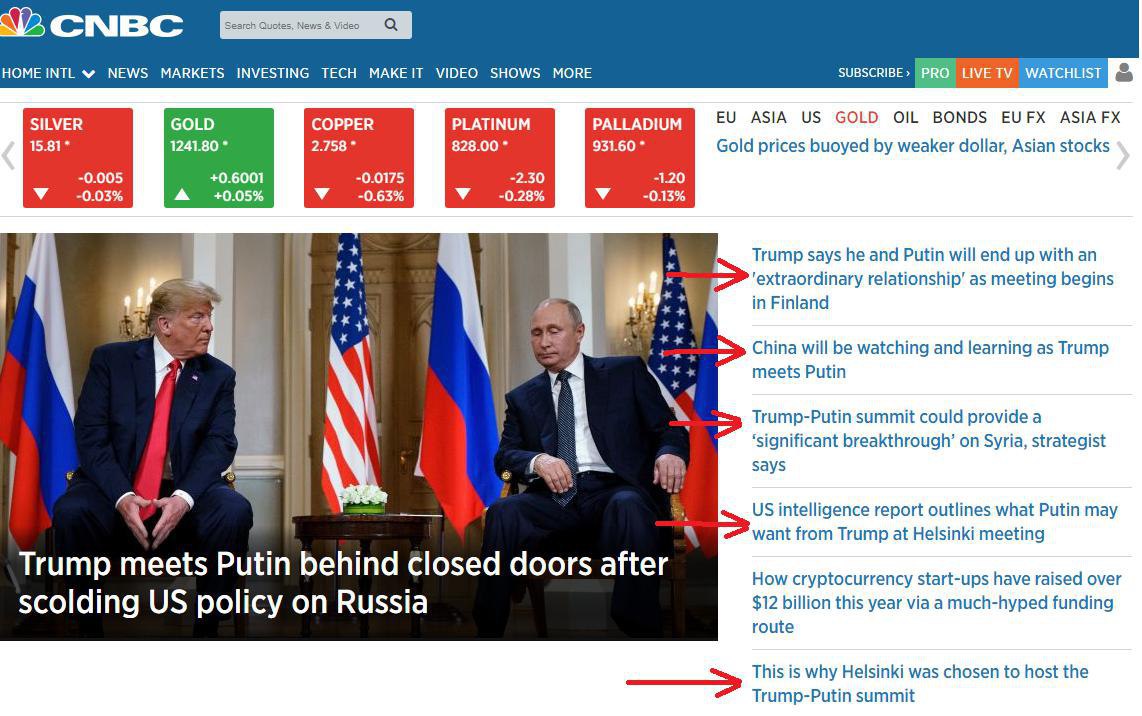Open the Palladium price tile

tap(639, 158)
